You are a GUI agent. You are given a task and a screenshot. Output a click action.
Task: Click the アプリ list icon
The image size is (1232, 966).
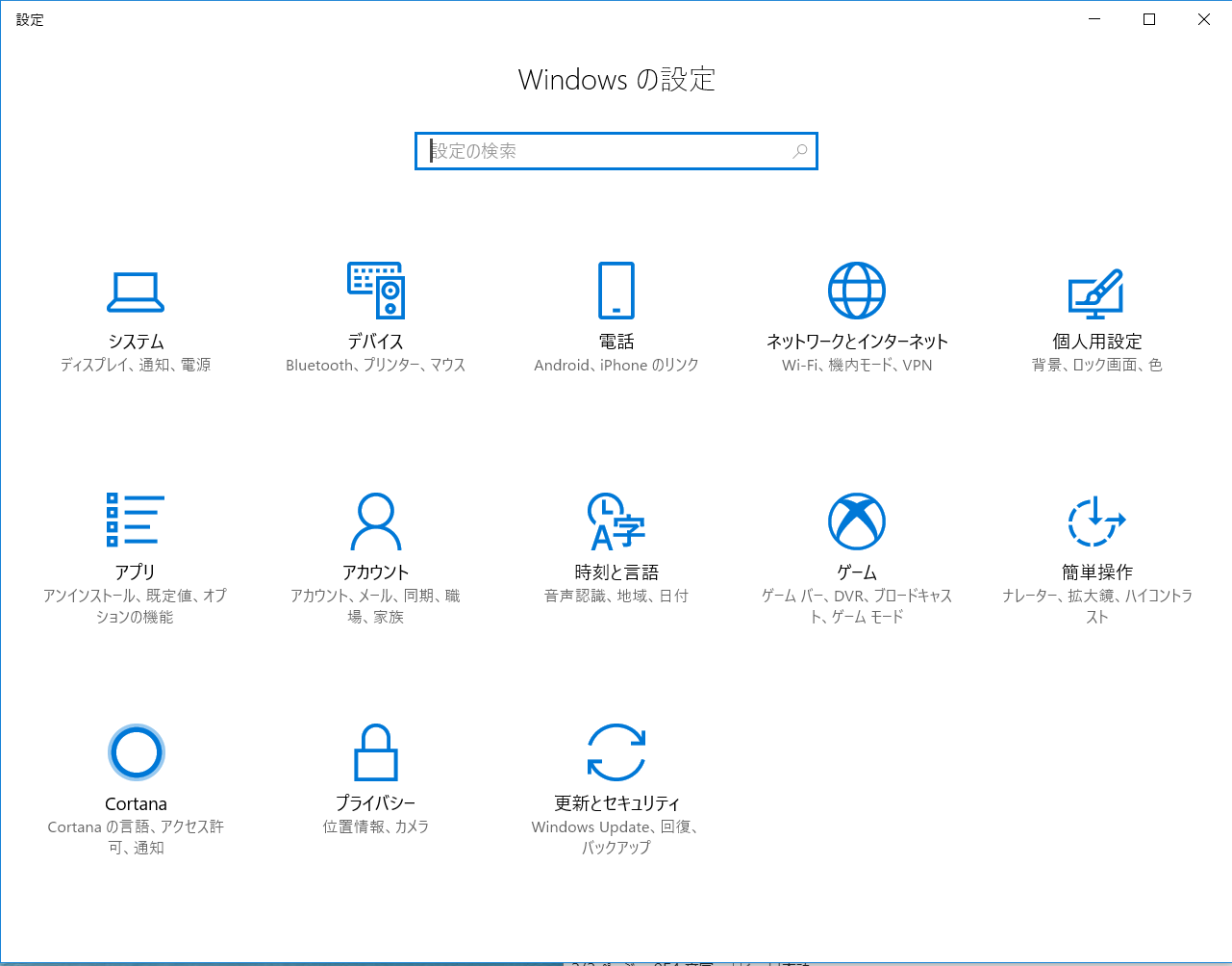pyautogui.click(x=136, y=521)
